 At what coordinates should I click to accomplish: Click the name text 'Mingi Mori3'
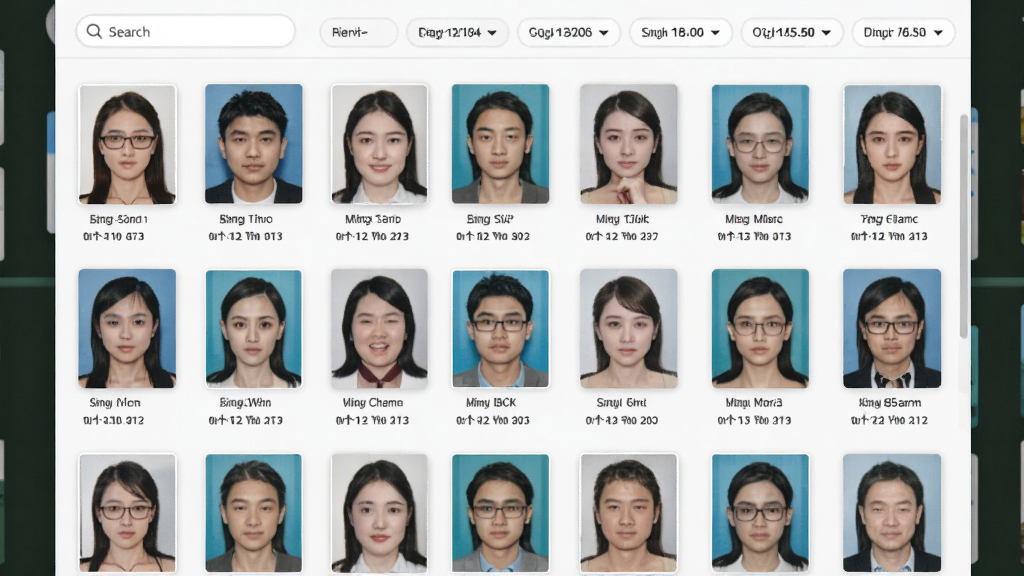pos(754,403)
